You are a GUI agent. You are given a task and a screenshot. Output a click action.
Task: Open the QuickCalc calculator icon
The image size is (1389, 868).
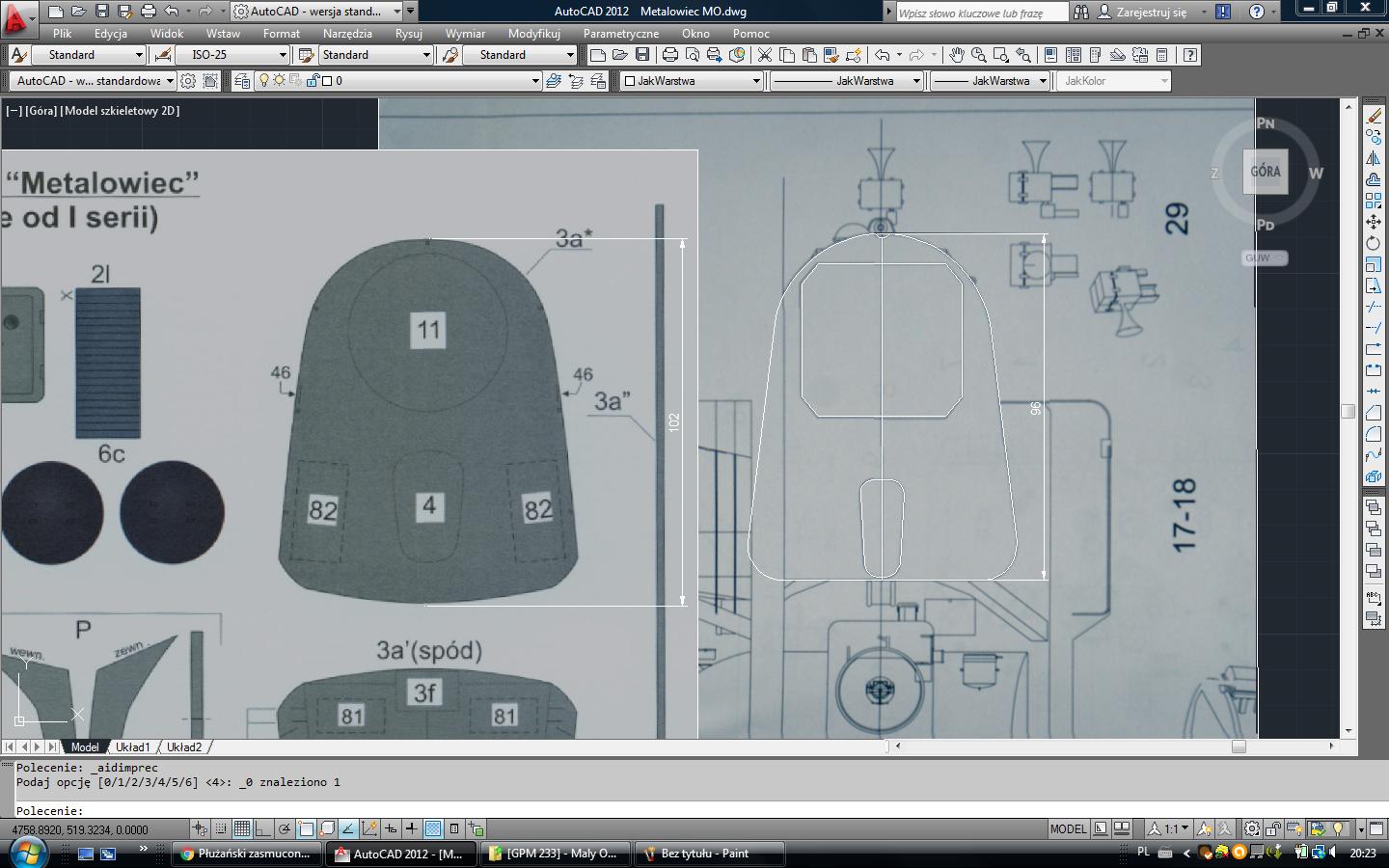1162,55
